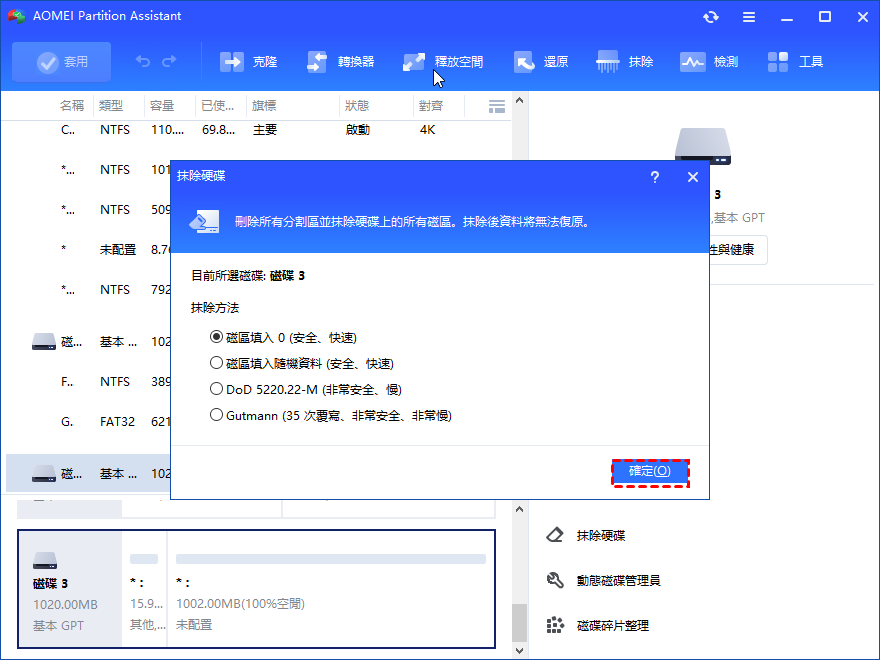880x660 pixels.
Task: Click 動態磁碟管理員 in the right panel
Action: (618, 580)
